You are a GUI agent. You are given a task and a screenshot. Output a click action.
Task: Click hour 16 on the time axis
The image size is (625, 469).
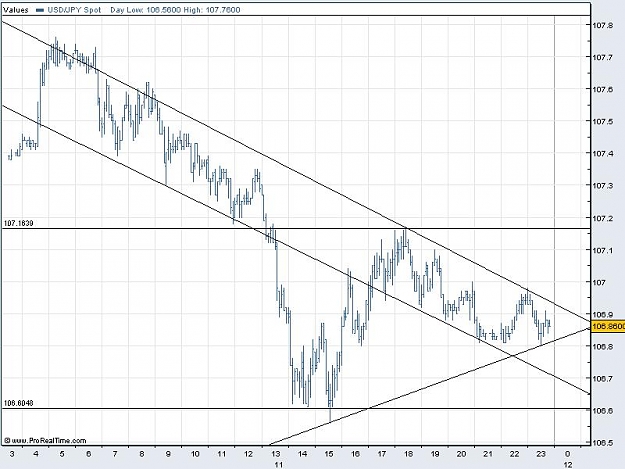355,453
